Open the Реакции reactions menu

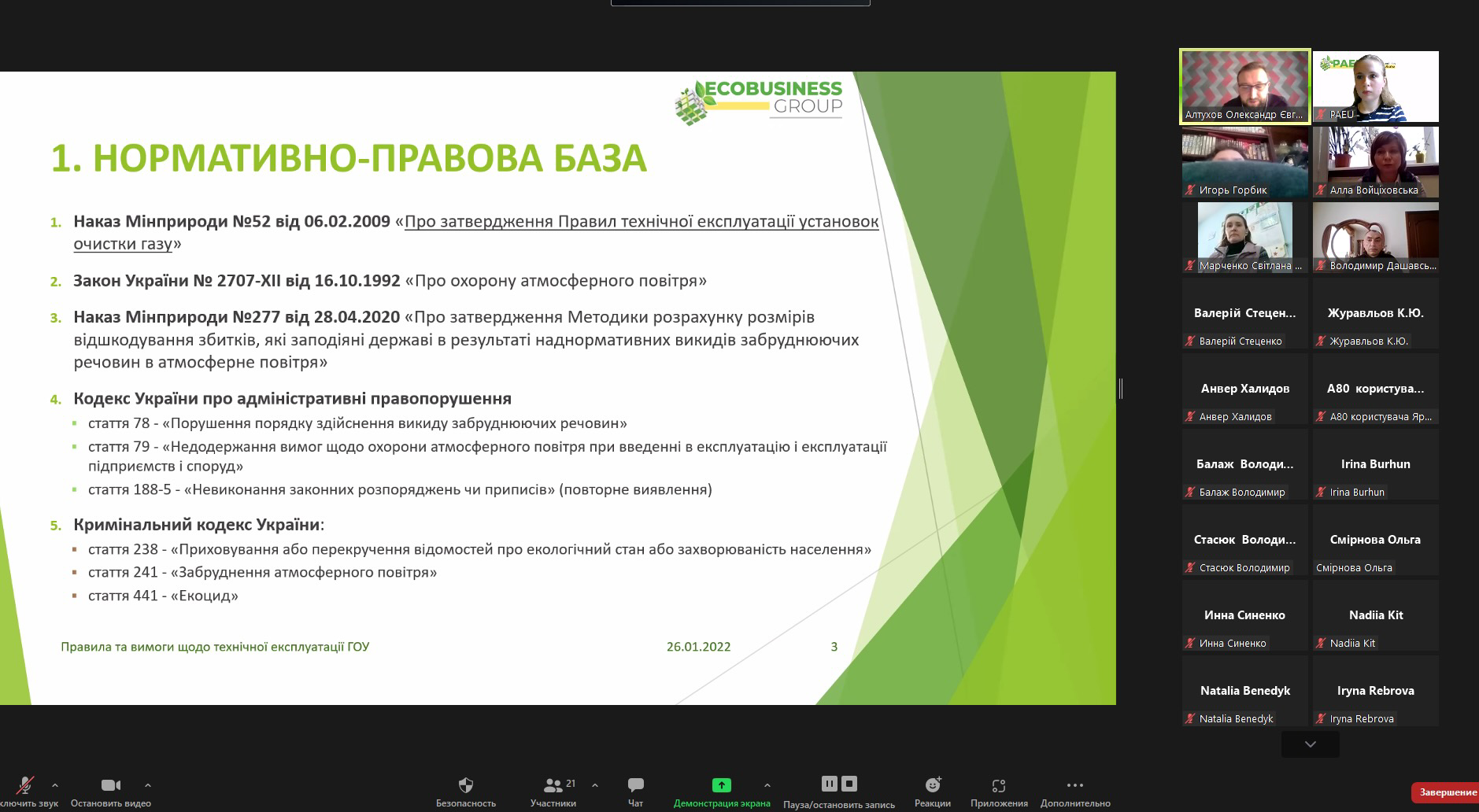click(933, 785)
